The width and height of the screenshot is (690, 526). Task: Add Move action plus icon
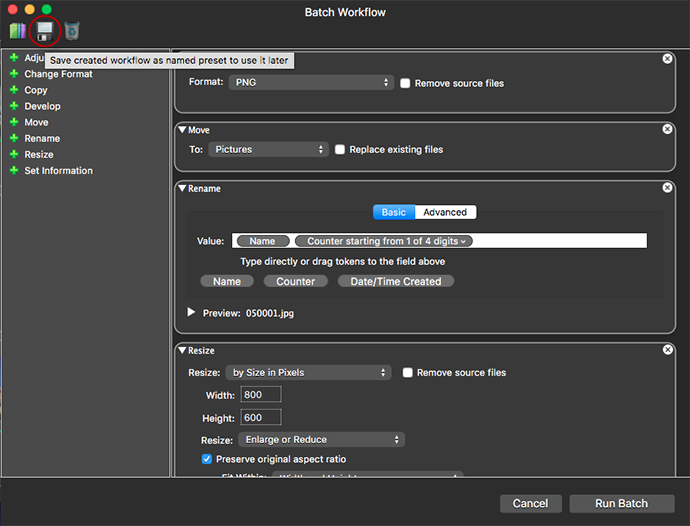pos(14,122)
